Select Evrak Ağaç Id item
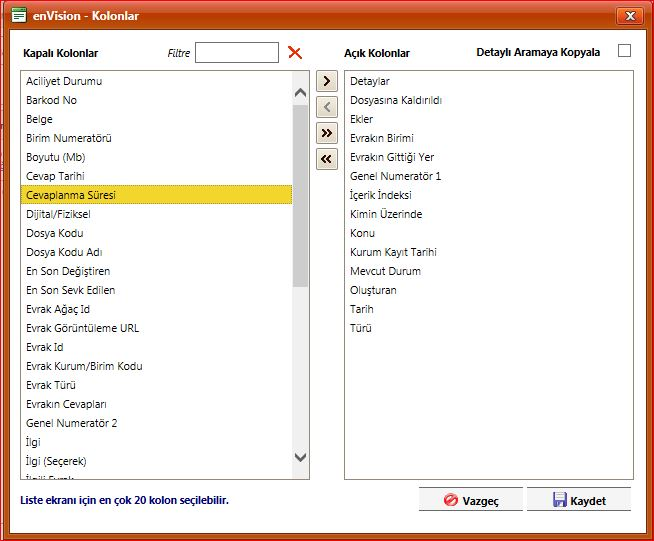 pyautogui.click(x=156, y=309)
